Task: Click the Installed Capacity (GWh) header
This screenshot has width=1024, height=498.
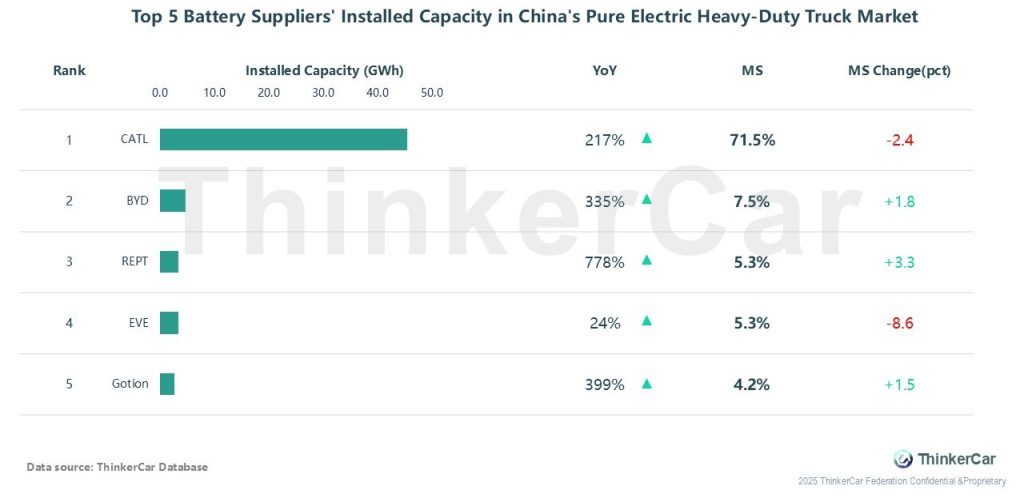Action: (x=324, y=70)
